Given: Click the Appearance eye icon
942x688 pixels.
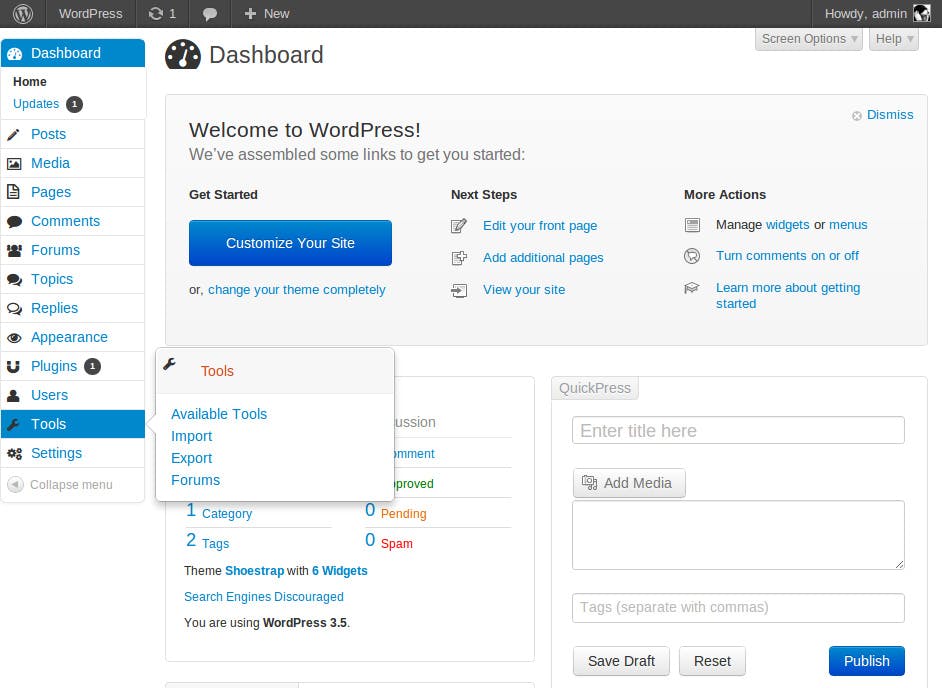Looking at the screenshot, I should pos(14,338).
